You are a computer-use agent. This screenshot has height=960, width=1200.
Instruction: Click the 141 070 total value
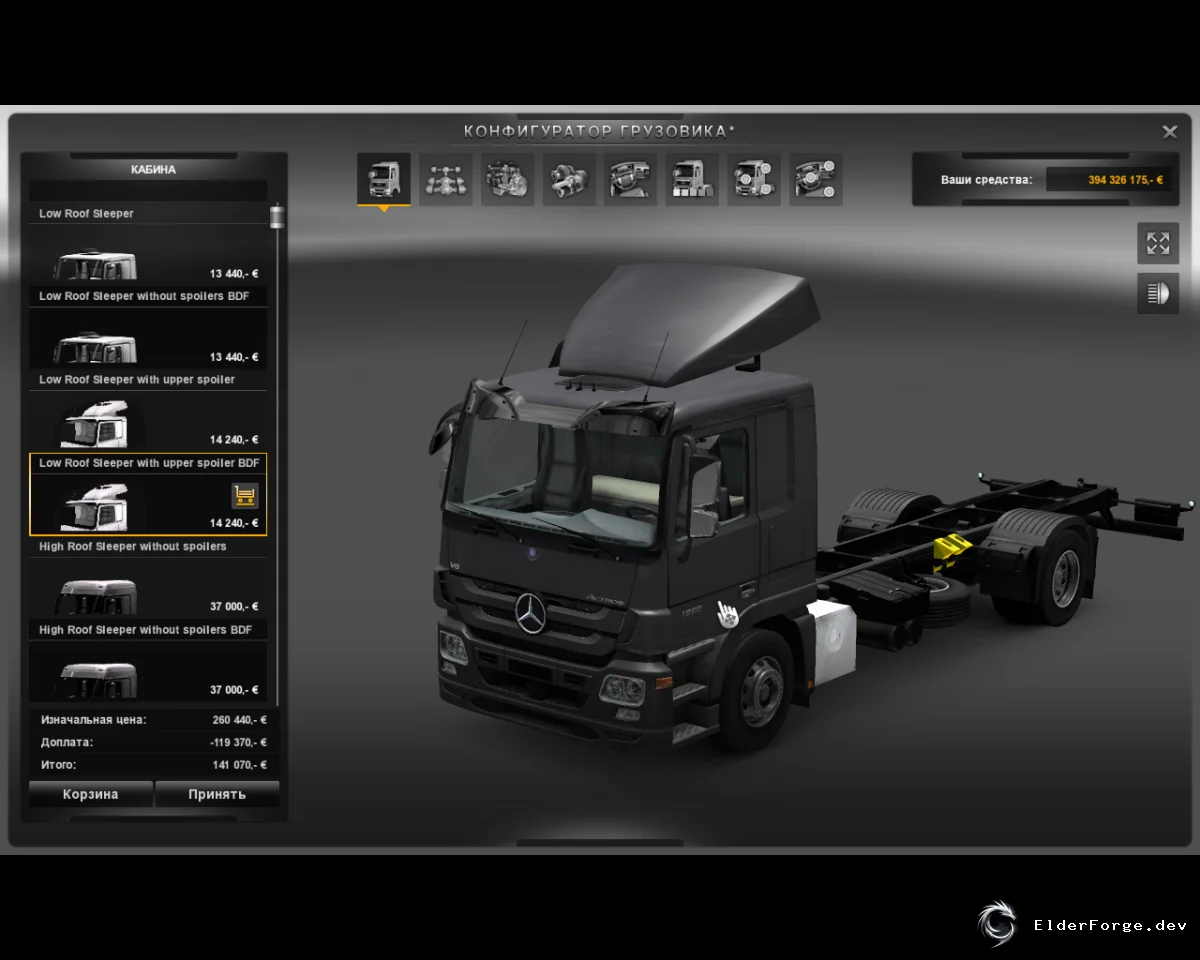[239, 765]
